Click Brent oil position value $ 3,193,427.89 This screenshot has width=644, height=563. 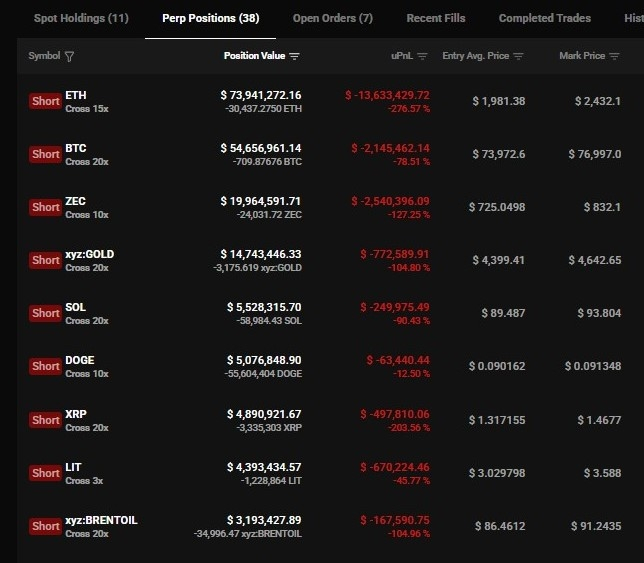(x=264, y=520)
